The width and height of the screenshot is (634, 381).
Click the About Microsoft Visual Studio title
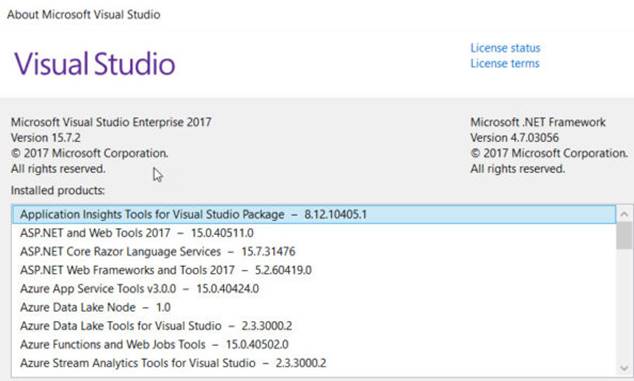[x=84, y=15]
